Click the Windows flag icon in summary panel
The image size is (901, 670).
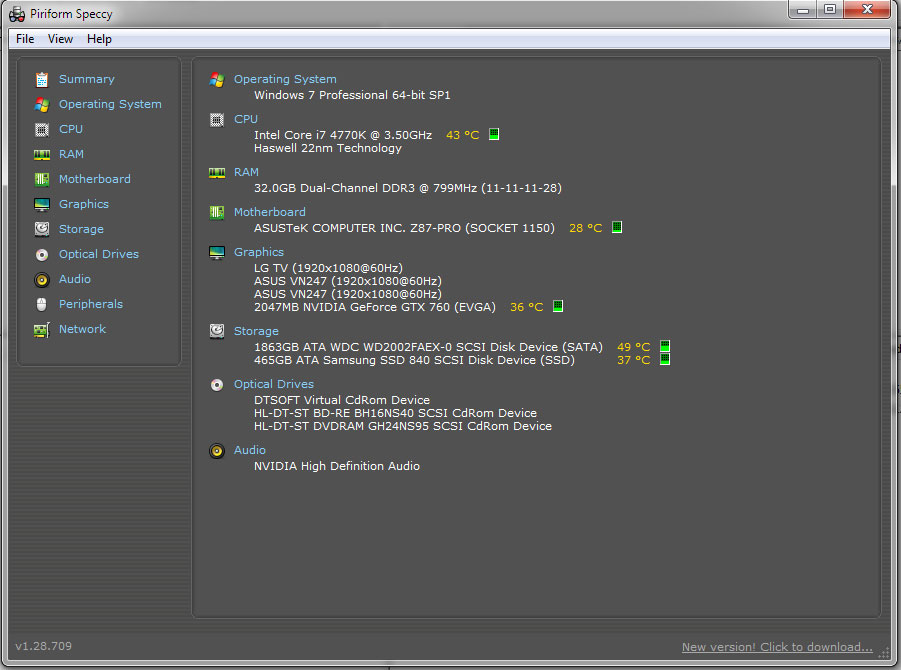click(x=217, y=80)
